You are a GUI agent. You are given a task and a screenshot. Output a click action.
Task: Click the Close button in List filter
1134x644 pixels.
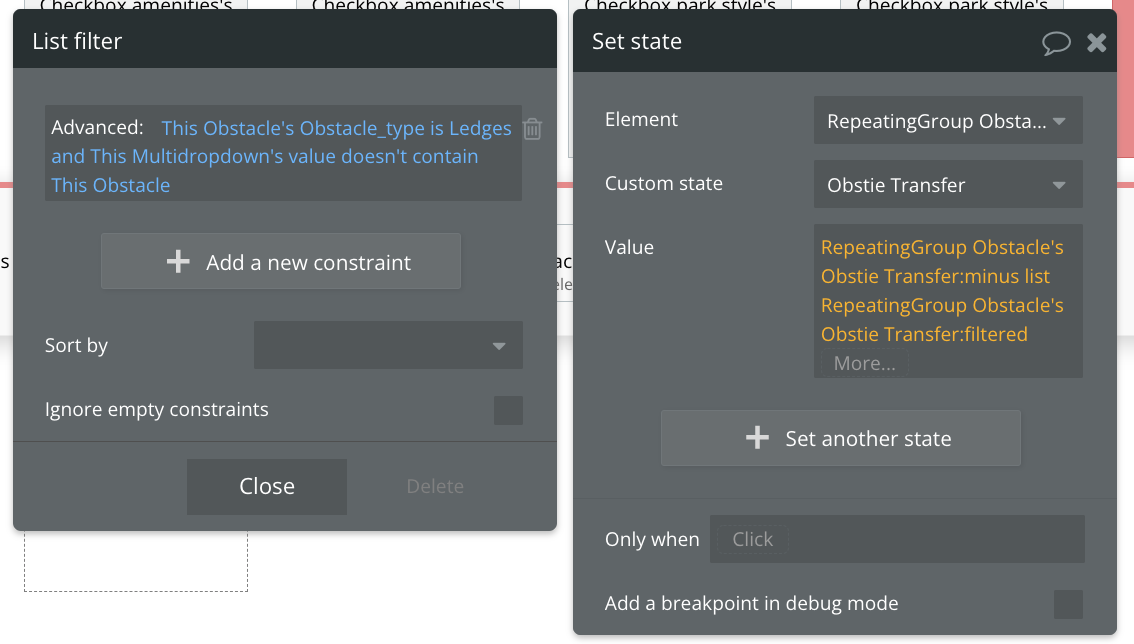(x=266, y=486)
